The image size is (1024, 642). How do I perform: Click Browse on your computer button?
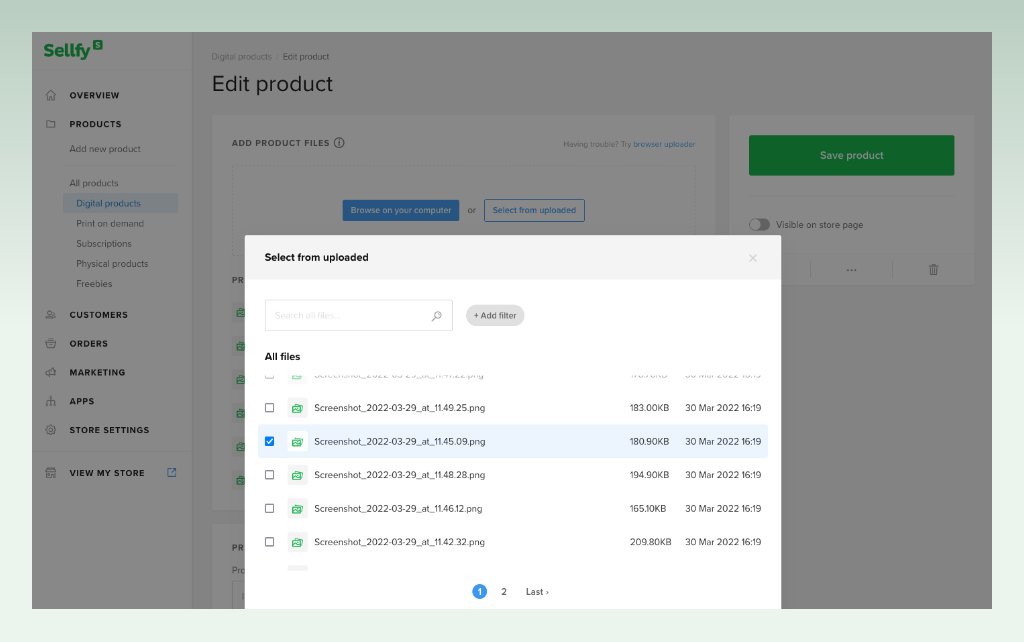401,210
